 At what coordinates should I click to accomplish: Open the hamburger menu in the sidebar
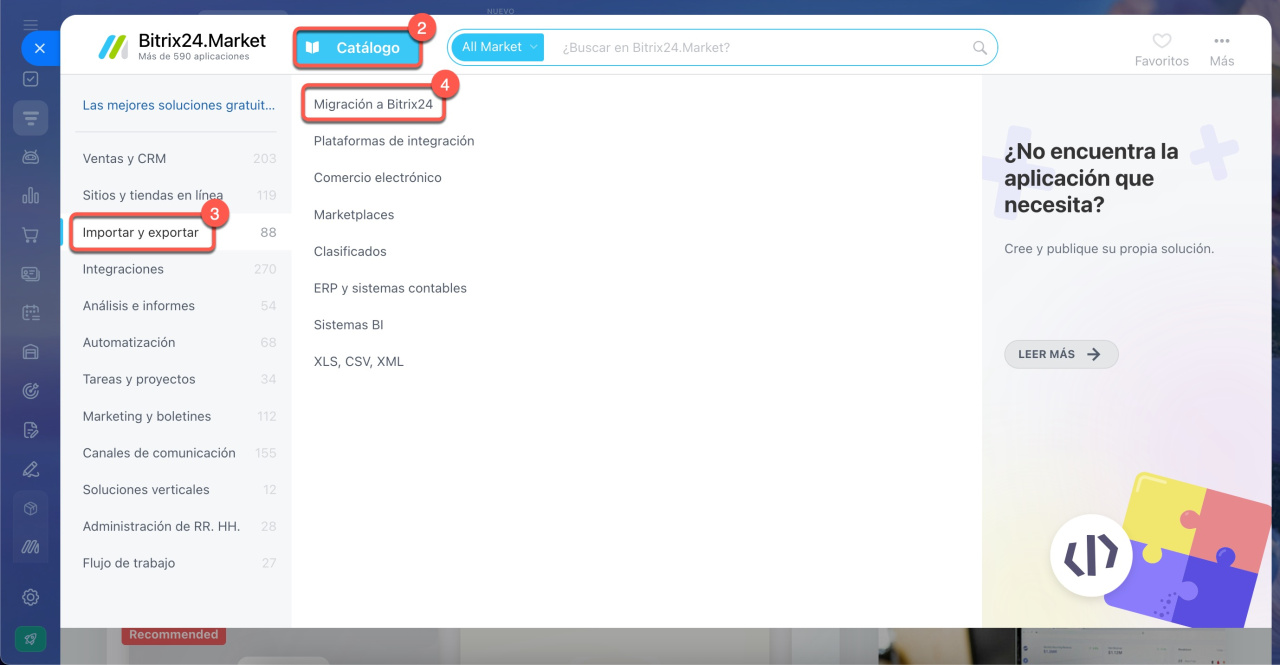[31, 24]
